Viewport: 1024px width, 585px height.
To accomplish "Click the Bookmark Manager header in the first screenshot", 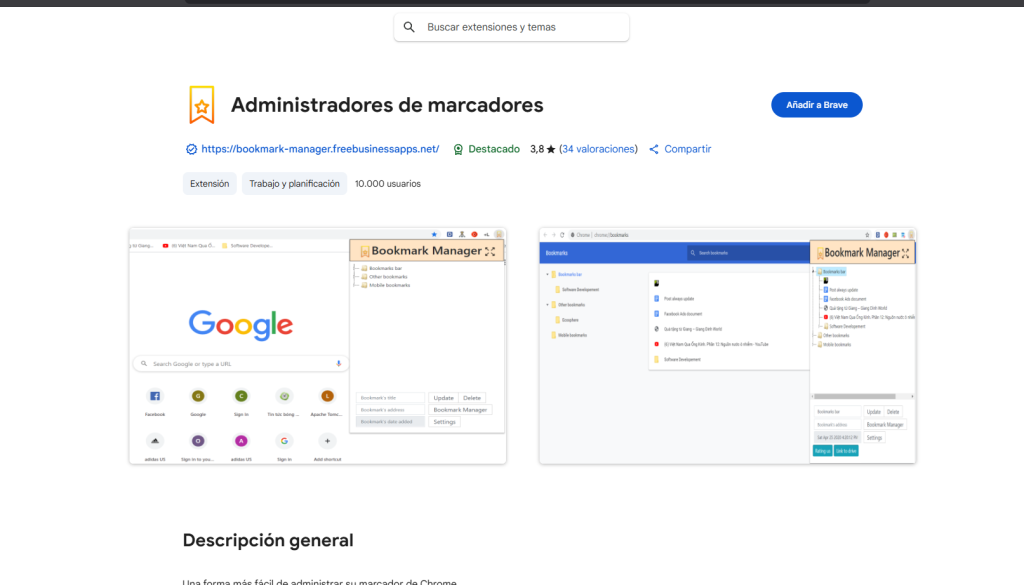I will pos(427,251).
